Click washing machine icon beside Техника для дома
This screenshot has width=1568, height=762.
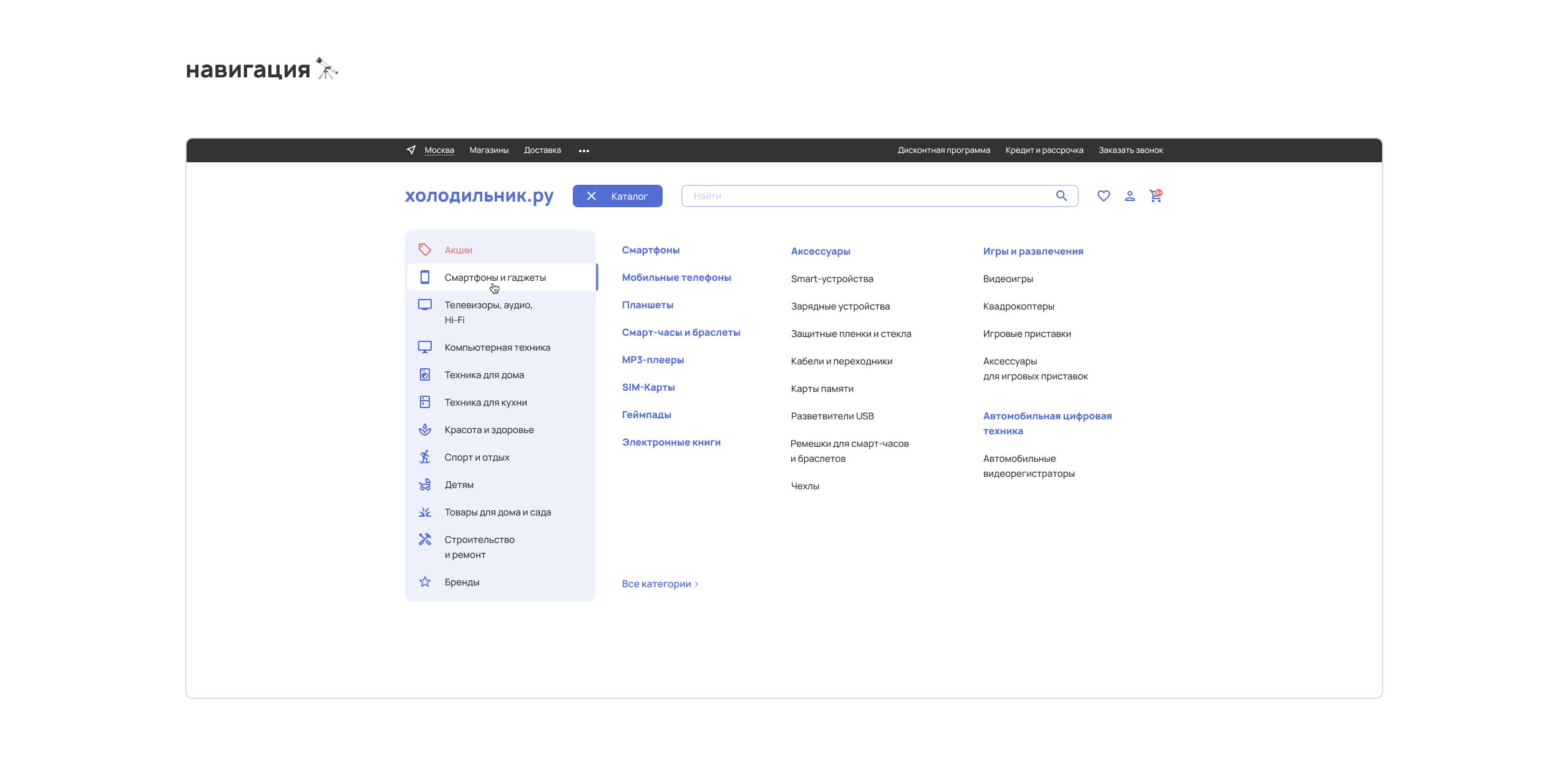425,374
